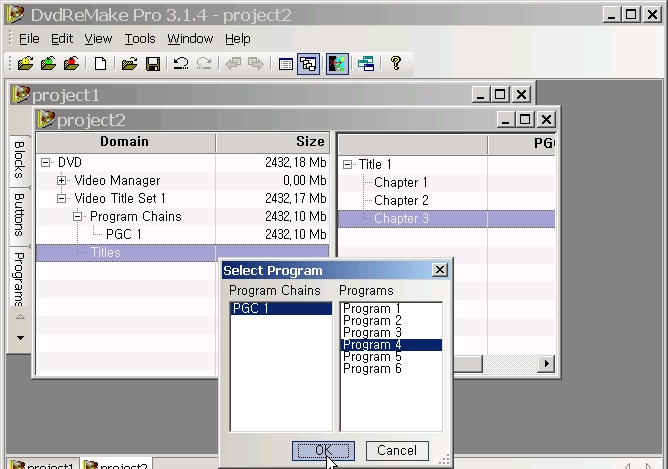
Task: Click the red import folder icon
Action: (72, 64)
